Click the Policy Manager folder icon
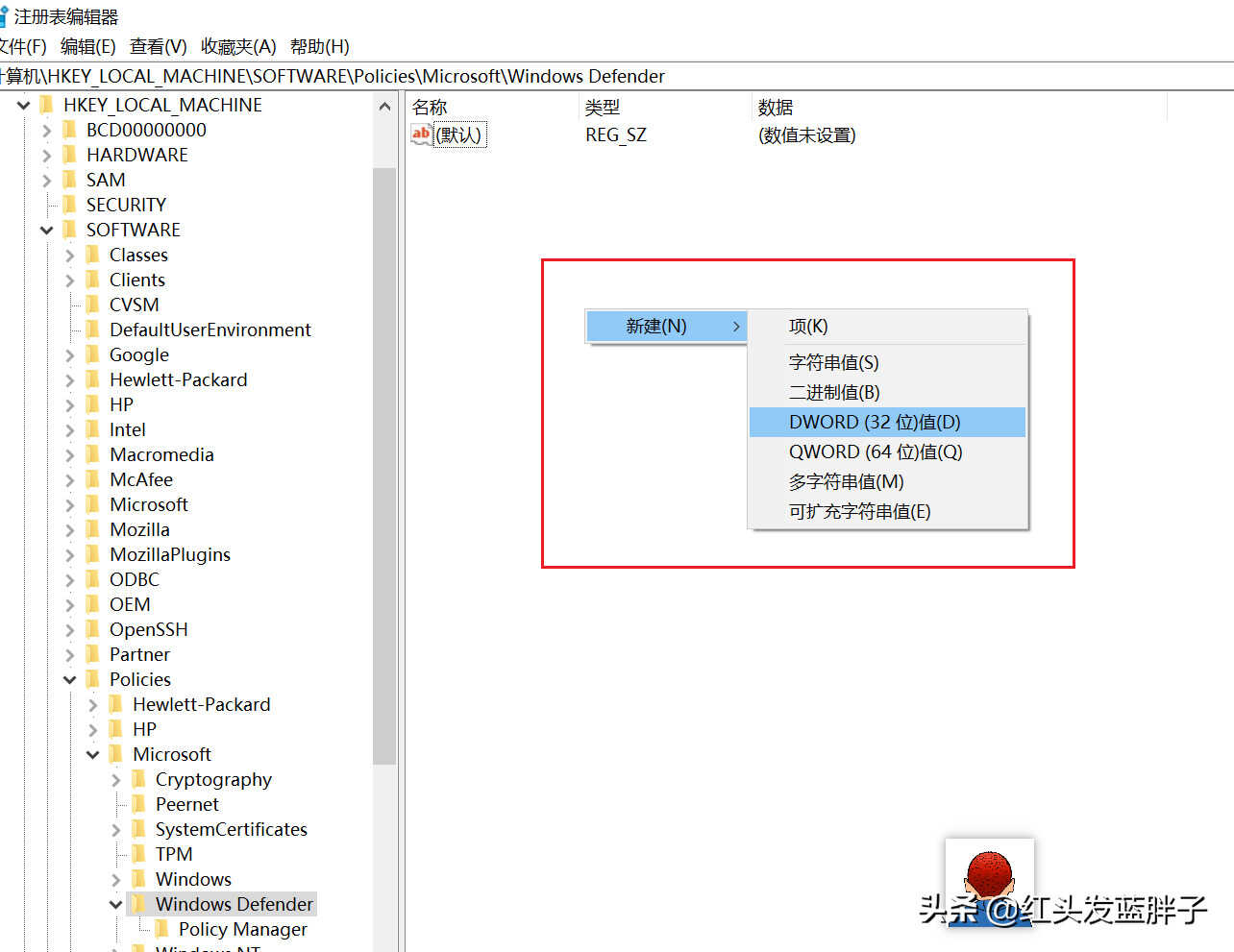This screenshot has width=1234, height=952. tap(161, 929)
